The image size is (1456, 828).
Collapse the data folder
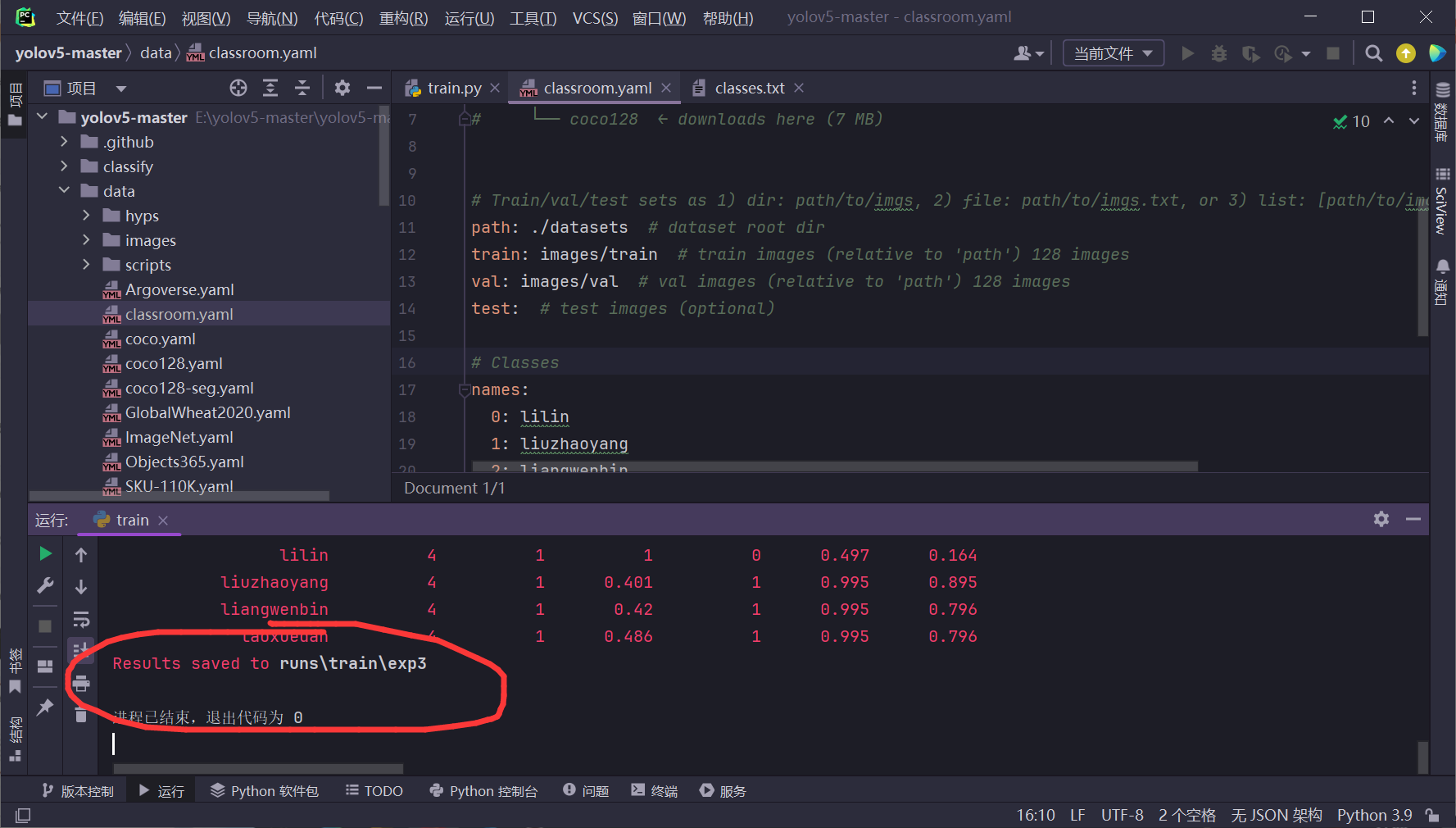(65, 191)
